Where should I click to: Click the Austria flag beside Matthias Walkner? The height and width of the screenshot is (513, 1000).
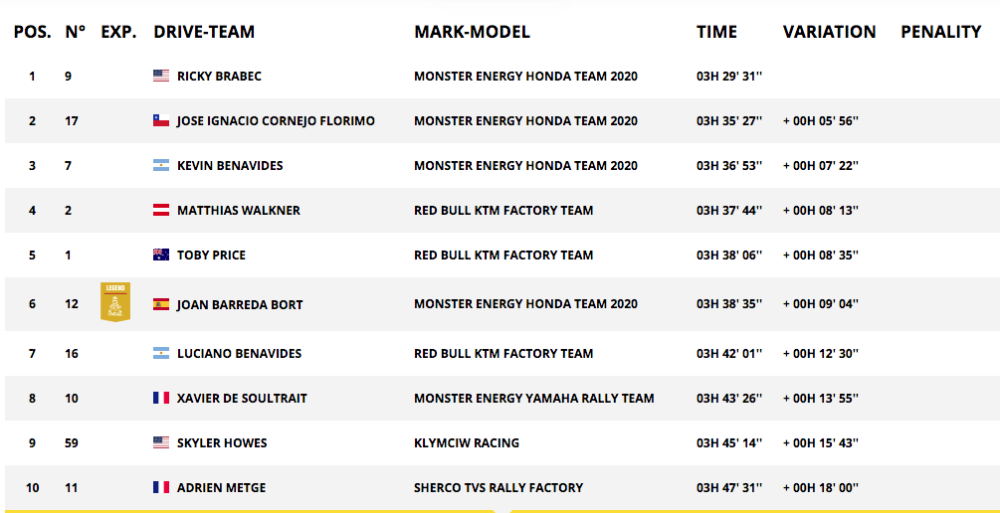tap(161, 211)
